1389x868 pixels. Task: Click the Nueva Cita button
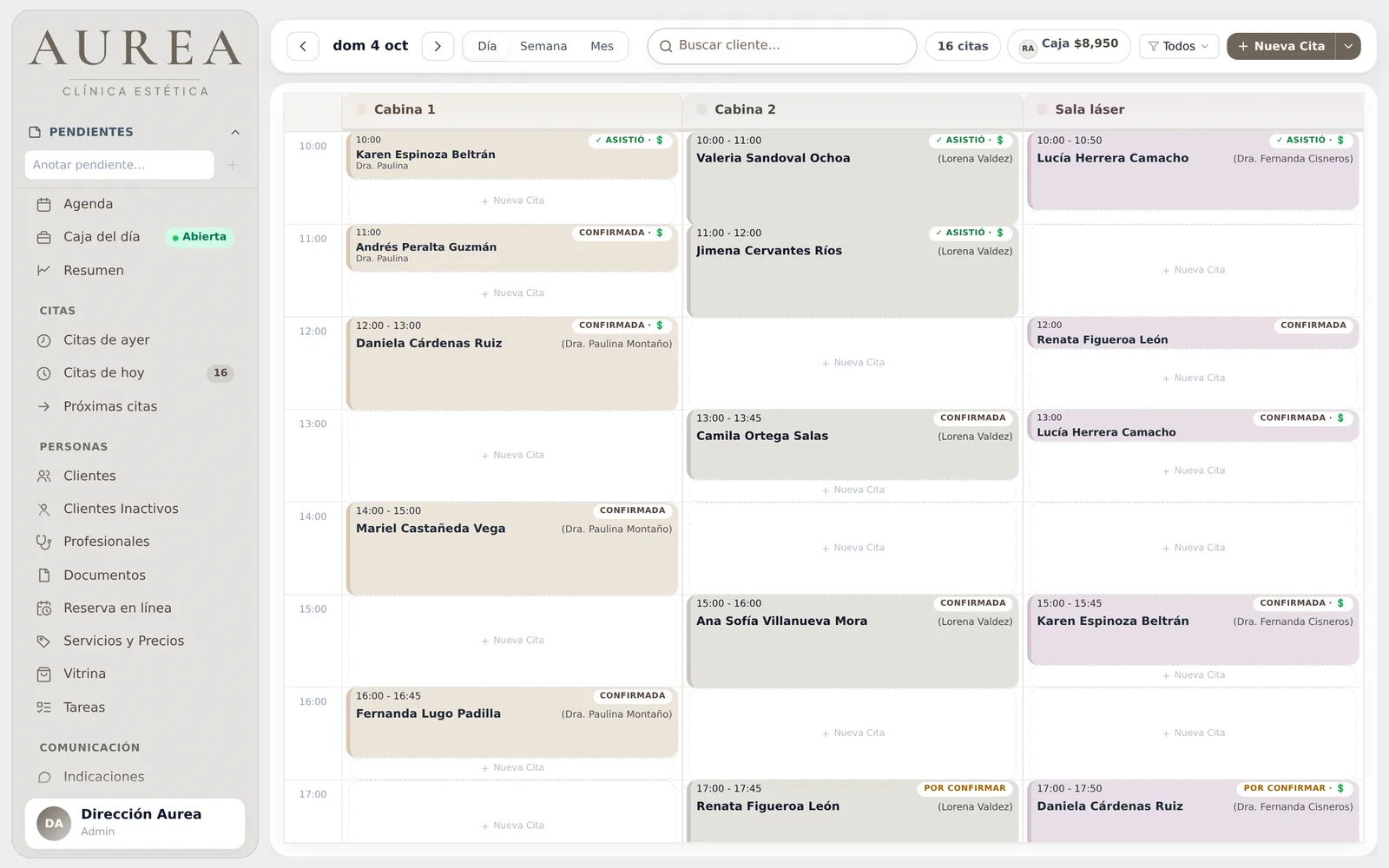1281,46
